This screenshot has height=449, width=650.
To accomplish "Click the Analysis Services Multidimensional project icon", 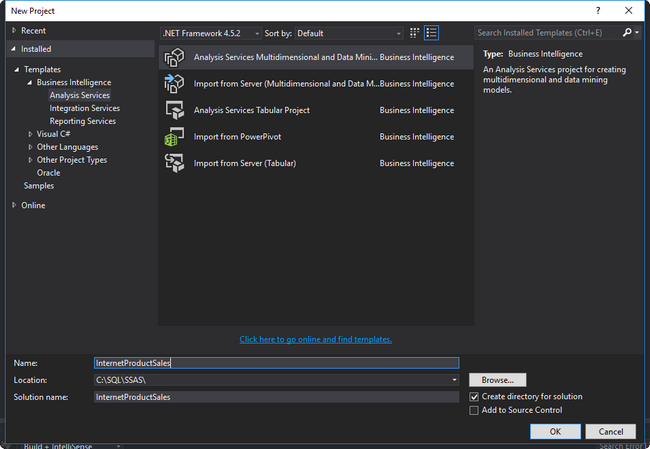I will coord(174,57).
